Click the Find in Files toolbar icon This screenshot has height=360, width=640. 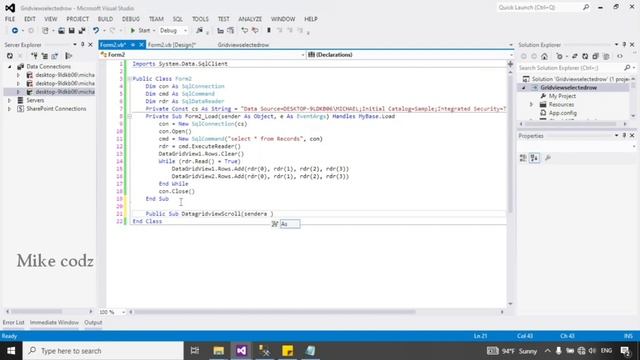[x=199, y=31]
